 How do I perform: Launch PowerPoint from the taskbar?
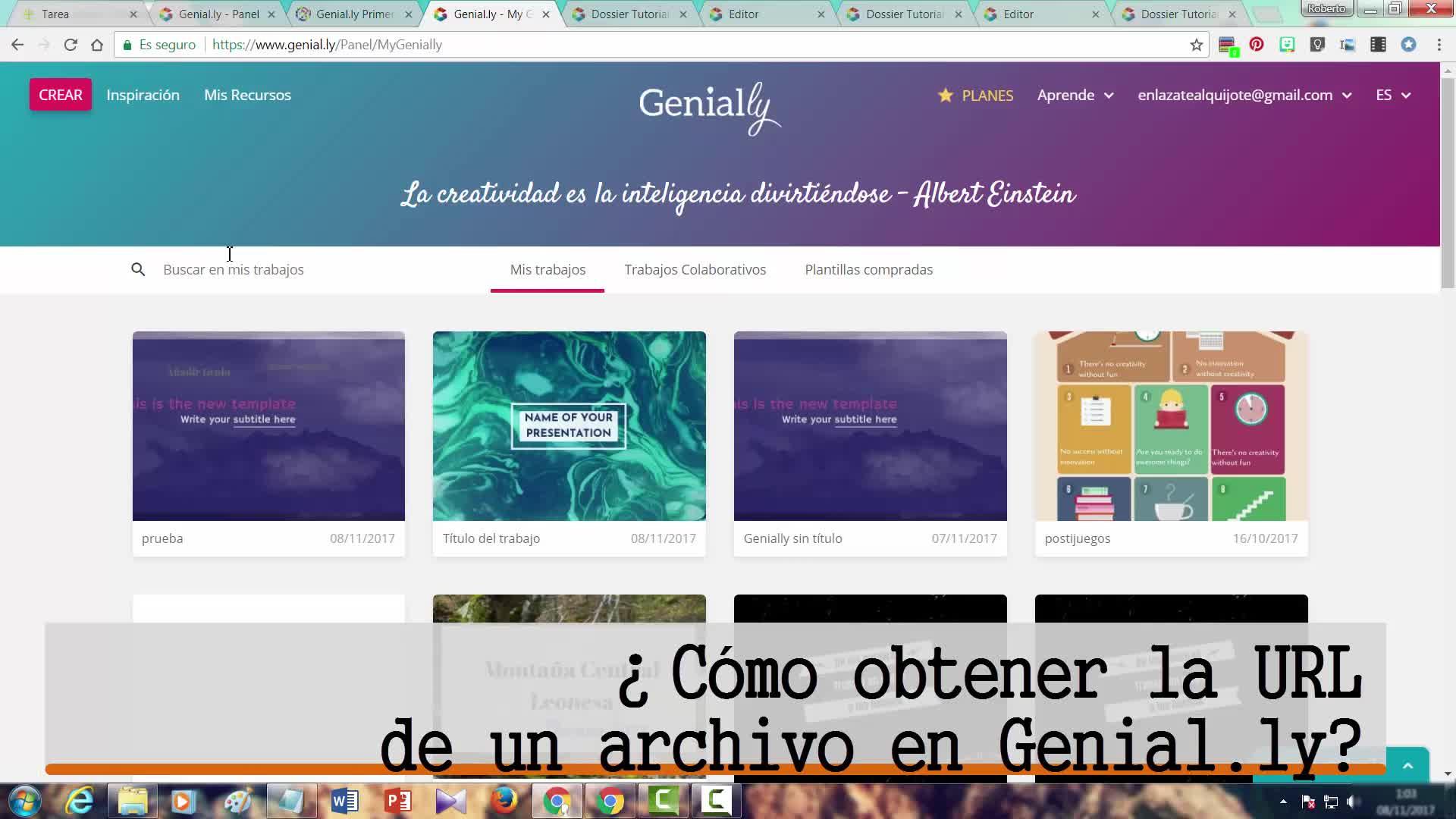point(397,801)
